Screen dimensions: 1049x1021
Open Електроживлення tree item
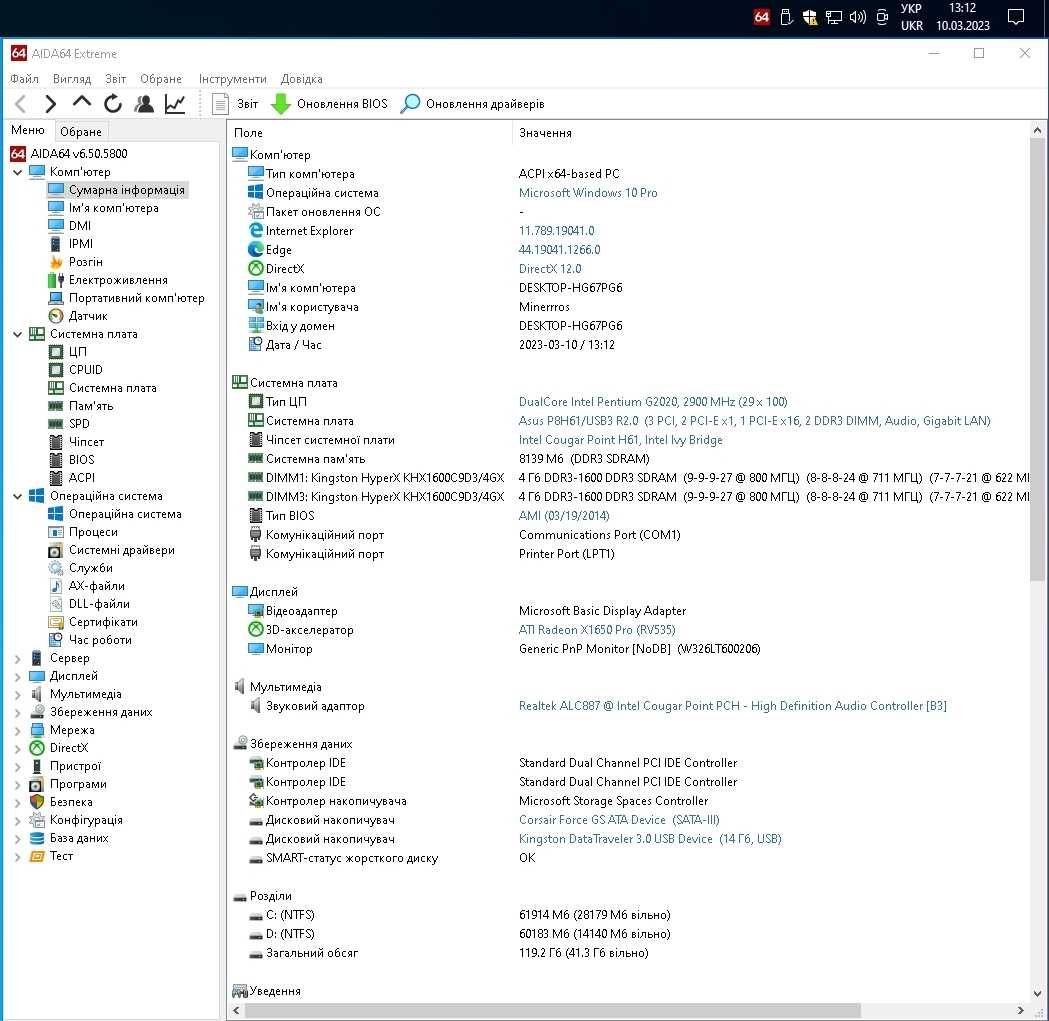(x=118, y=280)
